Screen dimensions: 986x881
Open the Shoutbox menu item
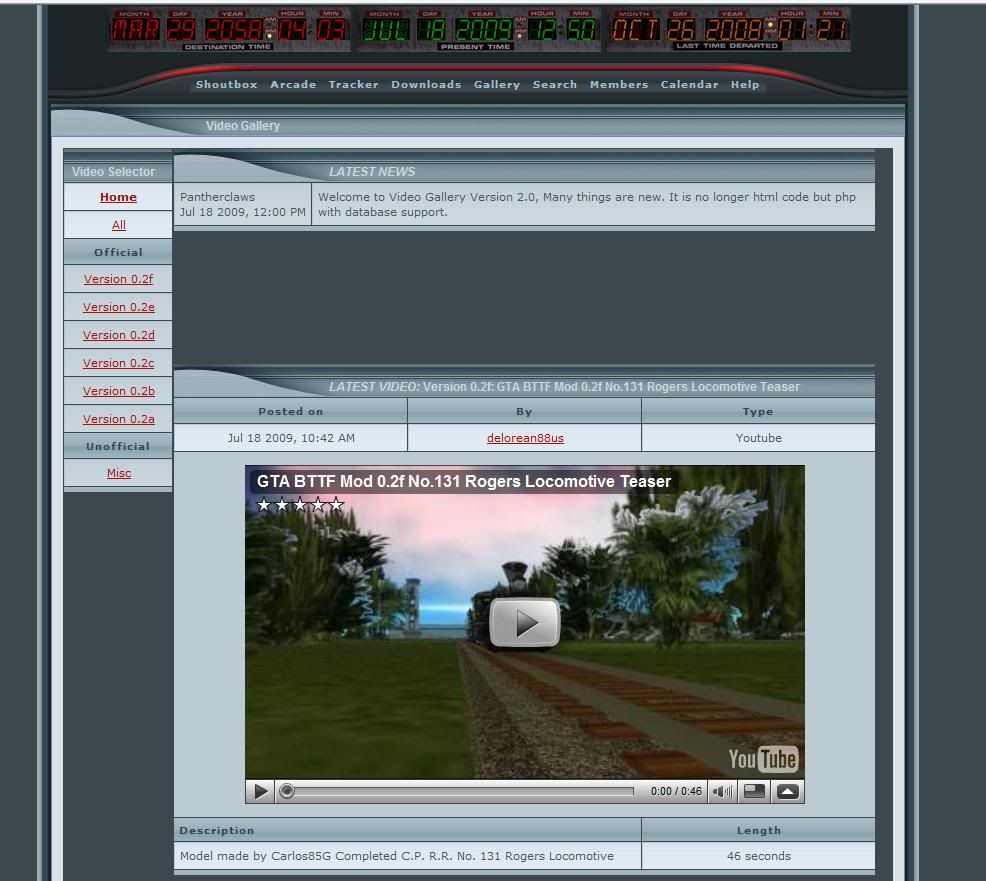coord(226,84)
